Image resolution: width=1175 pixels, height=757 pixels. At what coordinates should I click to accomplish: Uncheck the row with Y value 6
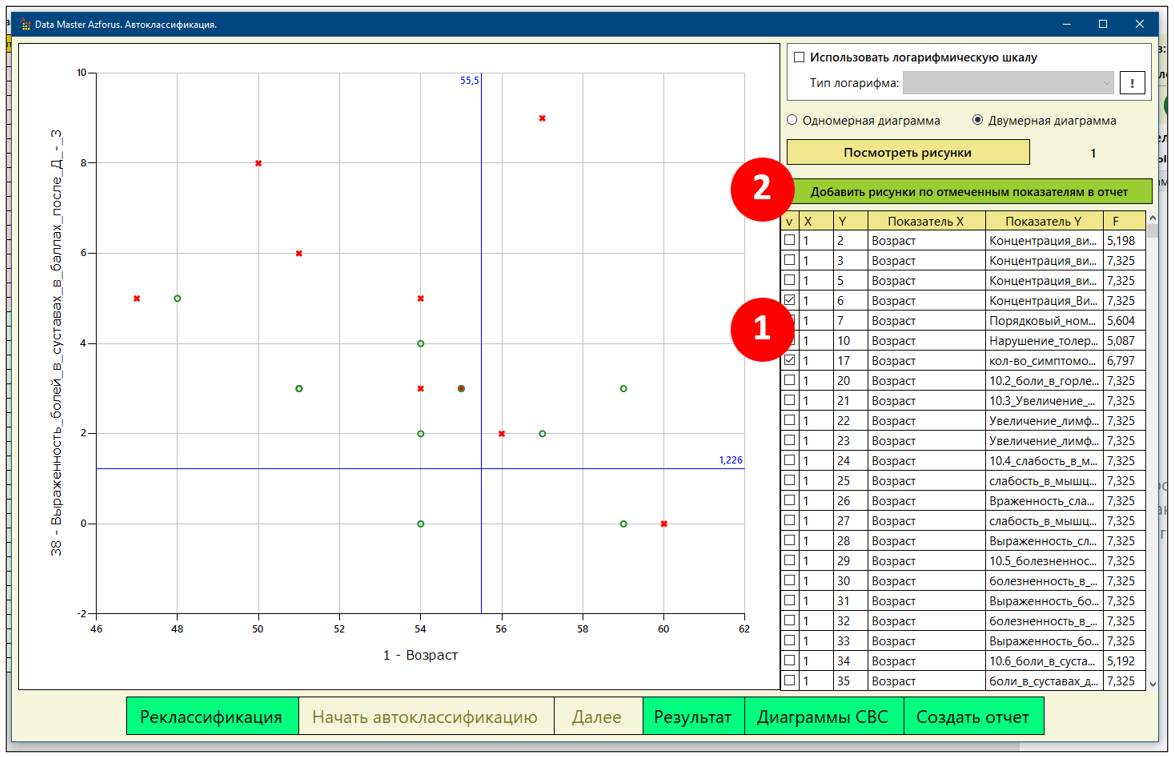(790, 300)
